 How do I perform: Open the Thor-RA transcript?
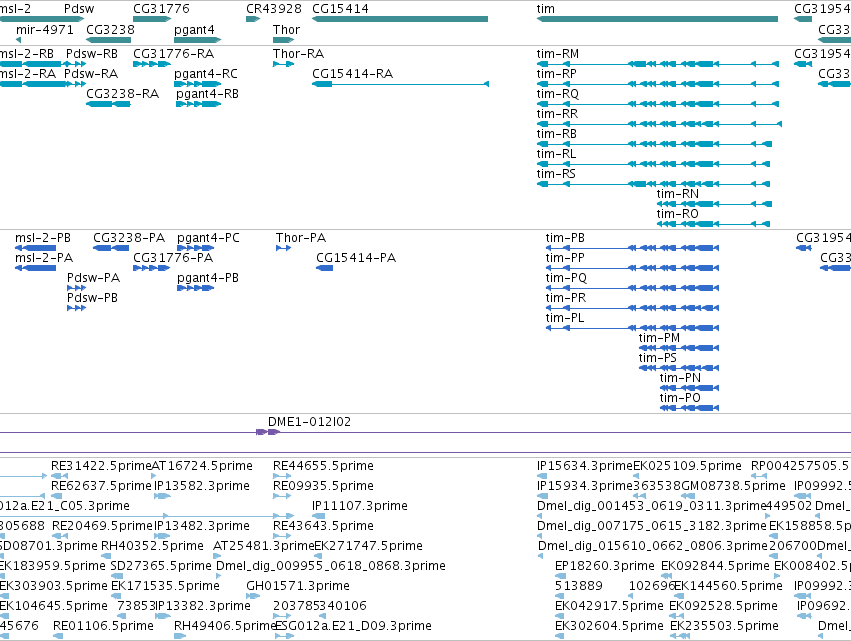click(283, 64)
